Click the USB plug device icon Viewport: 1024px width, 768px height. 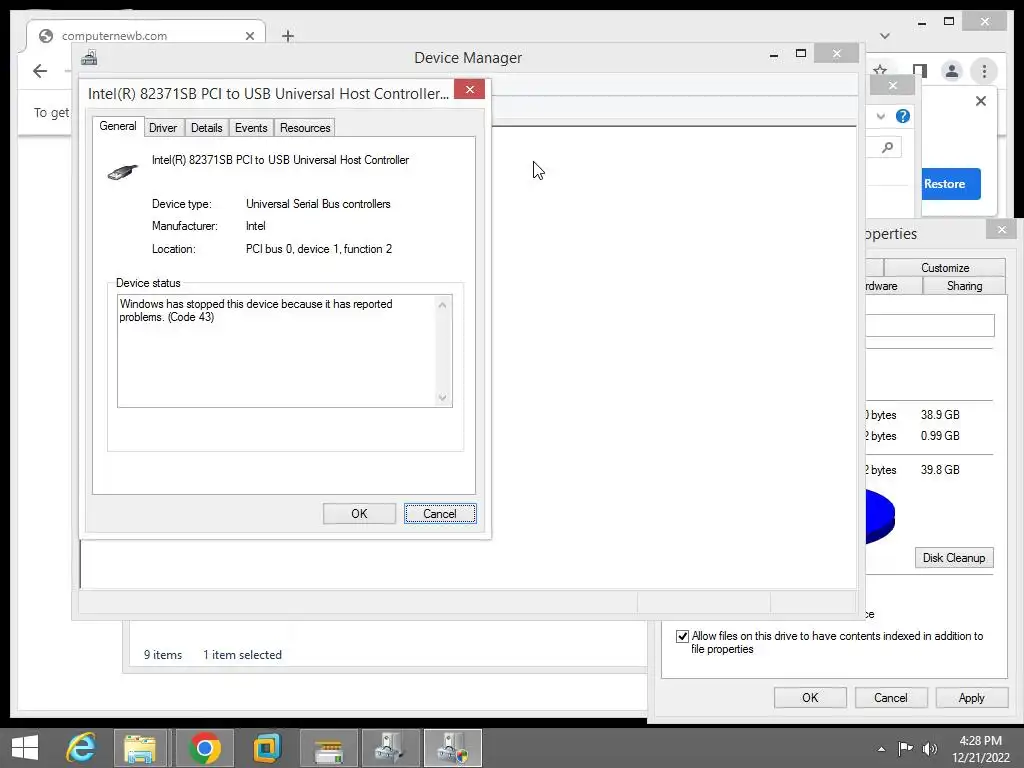(x=122, y=171)
